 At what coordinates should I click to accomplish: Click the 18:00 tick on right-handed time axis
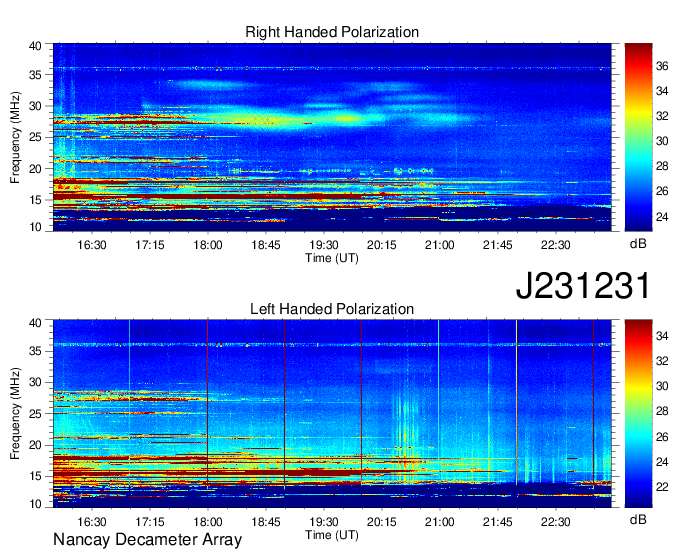pos(208,245)
